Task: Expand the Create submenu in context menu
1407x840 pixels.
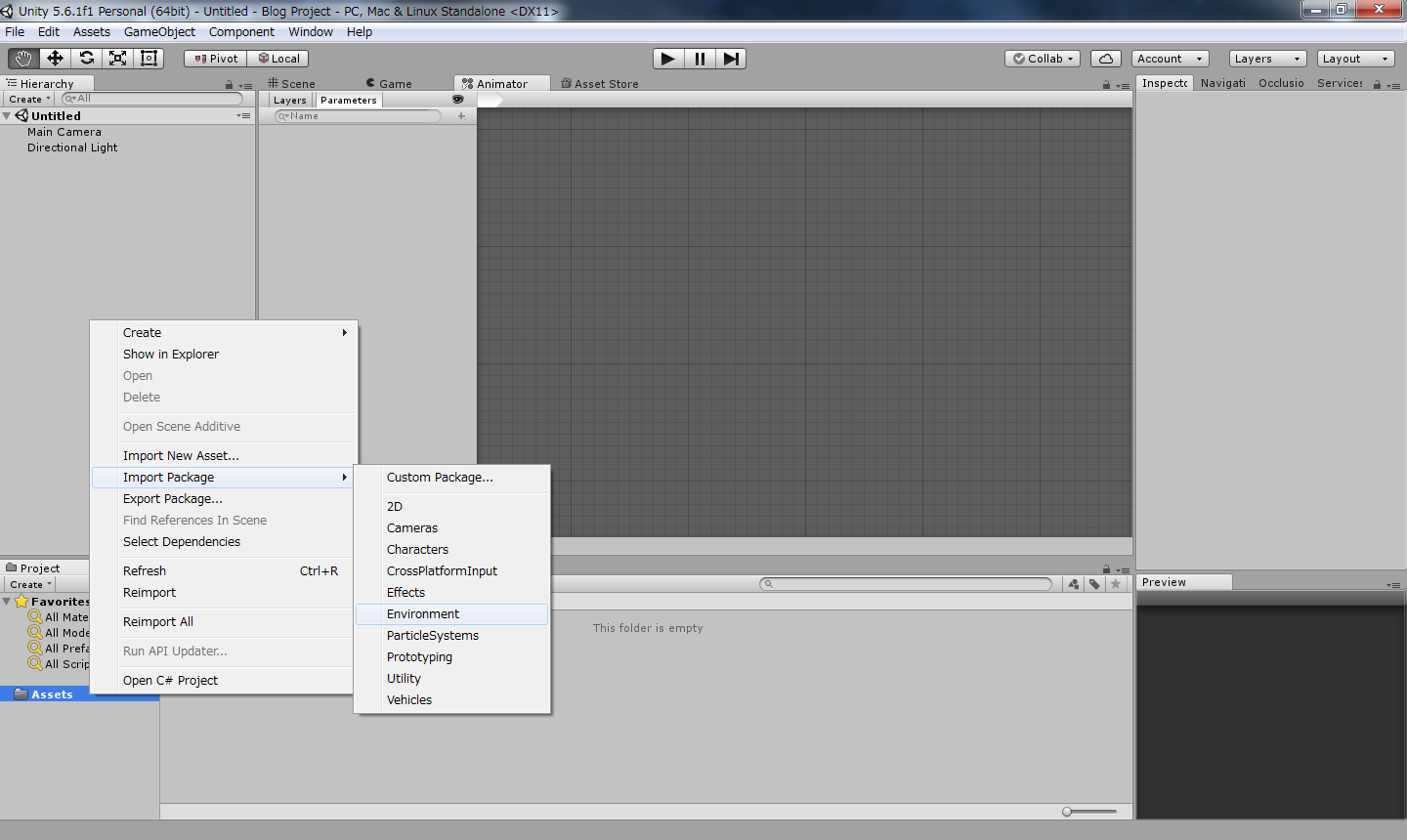Action: (225, 333)
